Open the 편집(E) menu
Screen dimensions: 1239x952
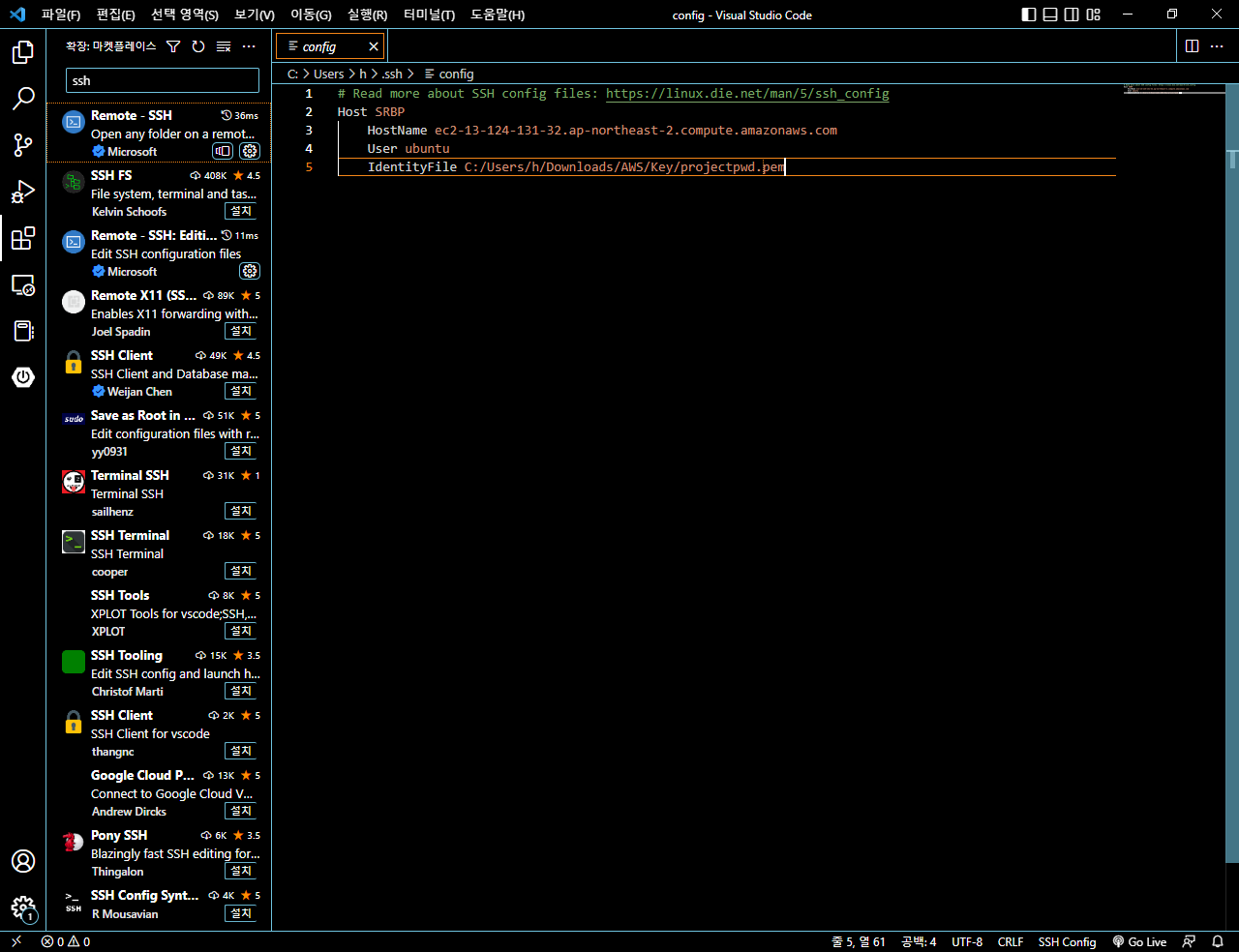[x=116, y=15]
